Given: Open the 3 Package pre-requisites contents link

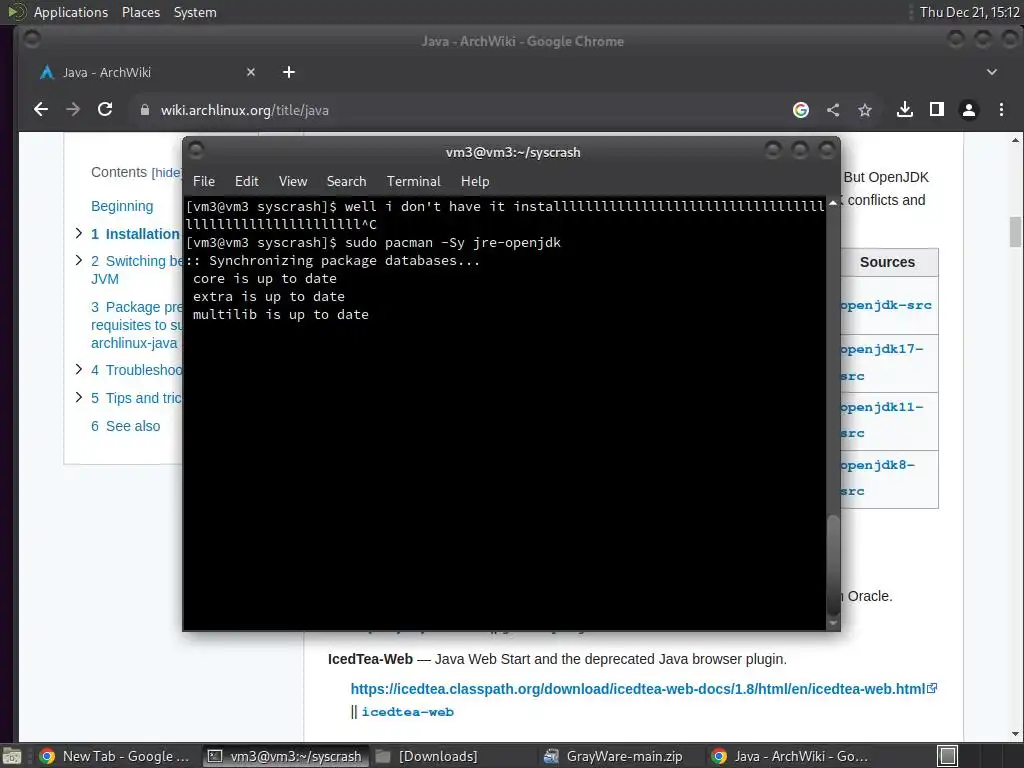Looking at the screenshot, I should pos(136,325).
